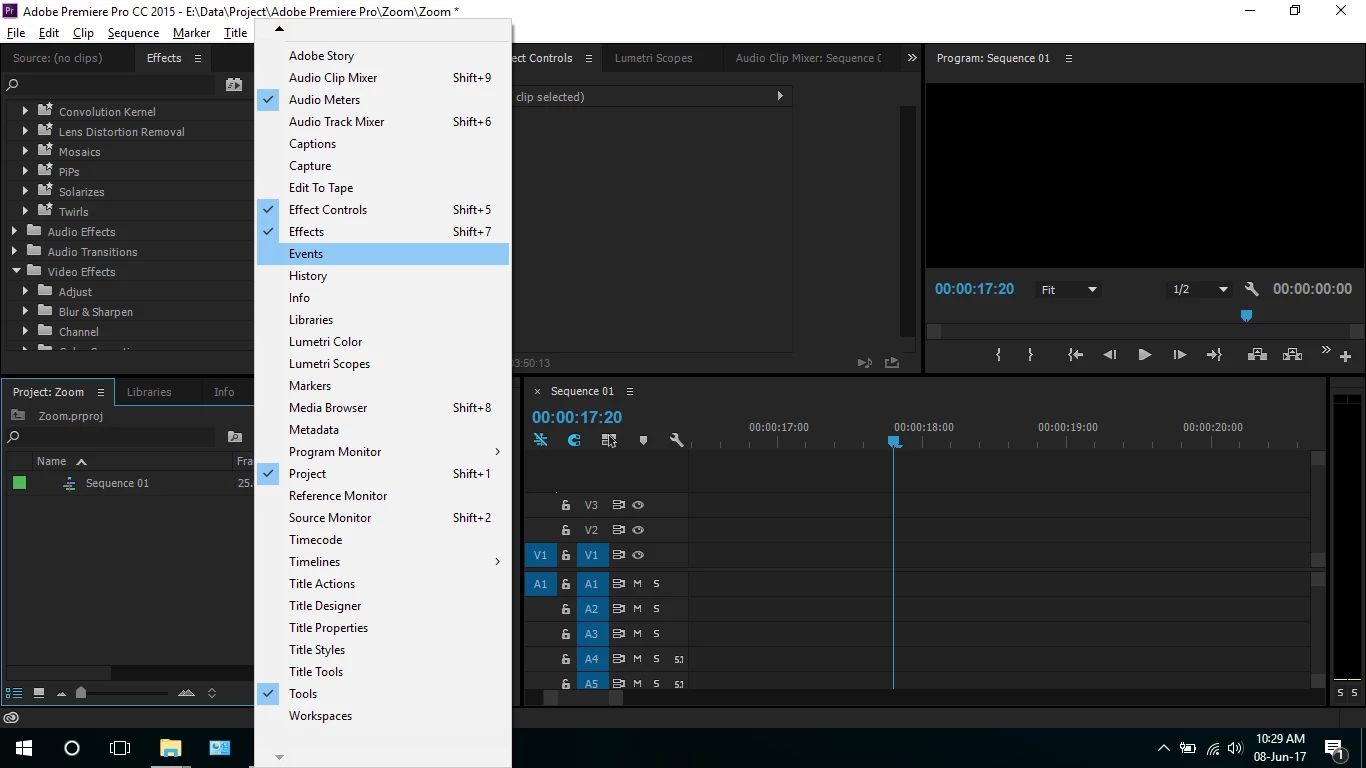
Task: Expand the Blur & Sharpen folder
Action: (26, 312)
